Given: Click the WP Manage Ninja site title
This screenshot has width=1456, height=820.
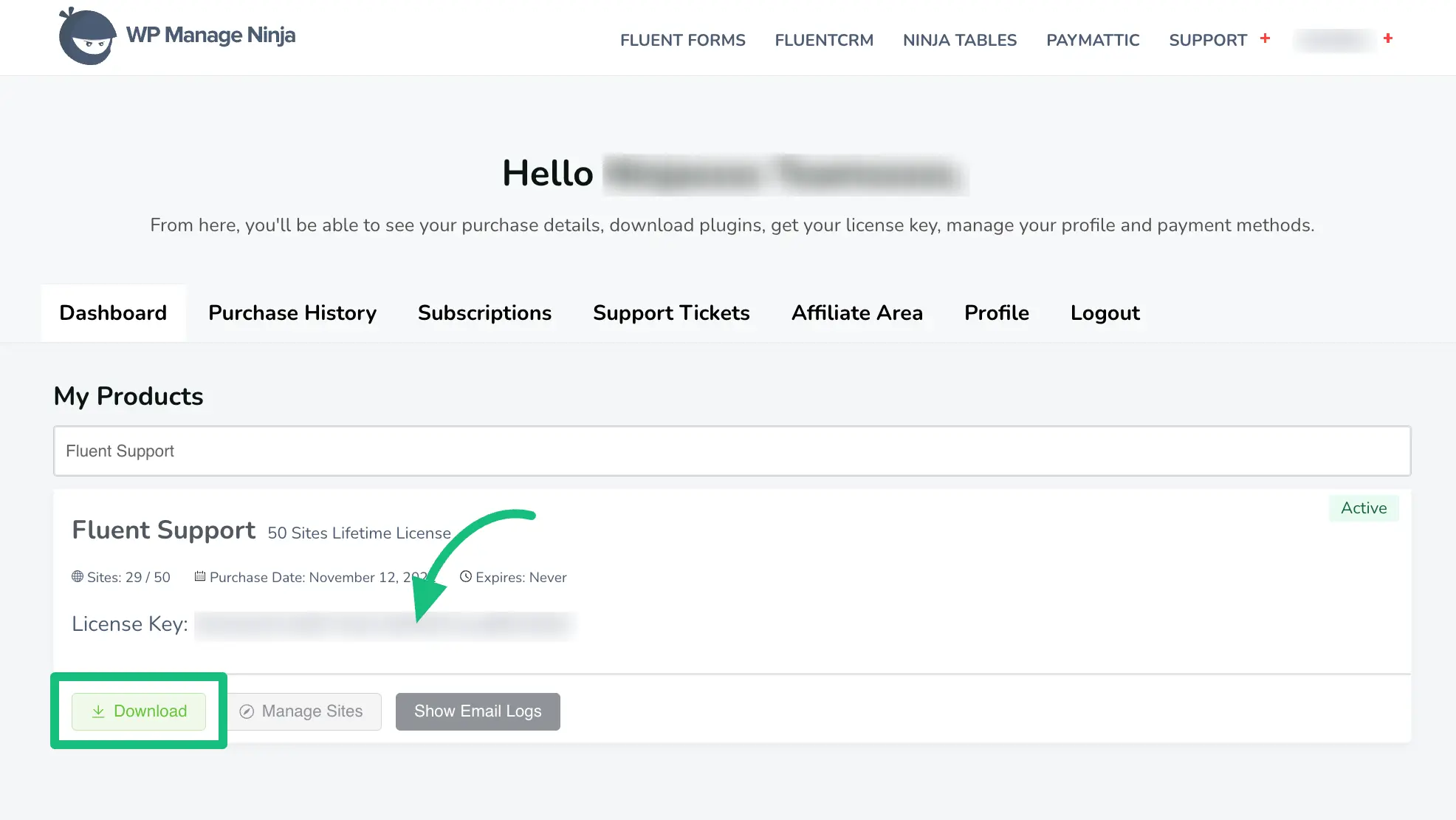Looking at the screenshot, I should tap(210, 35).
